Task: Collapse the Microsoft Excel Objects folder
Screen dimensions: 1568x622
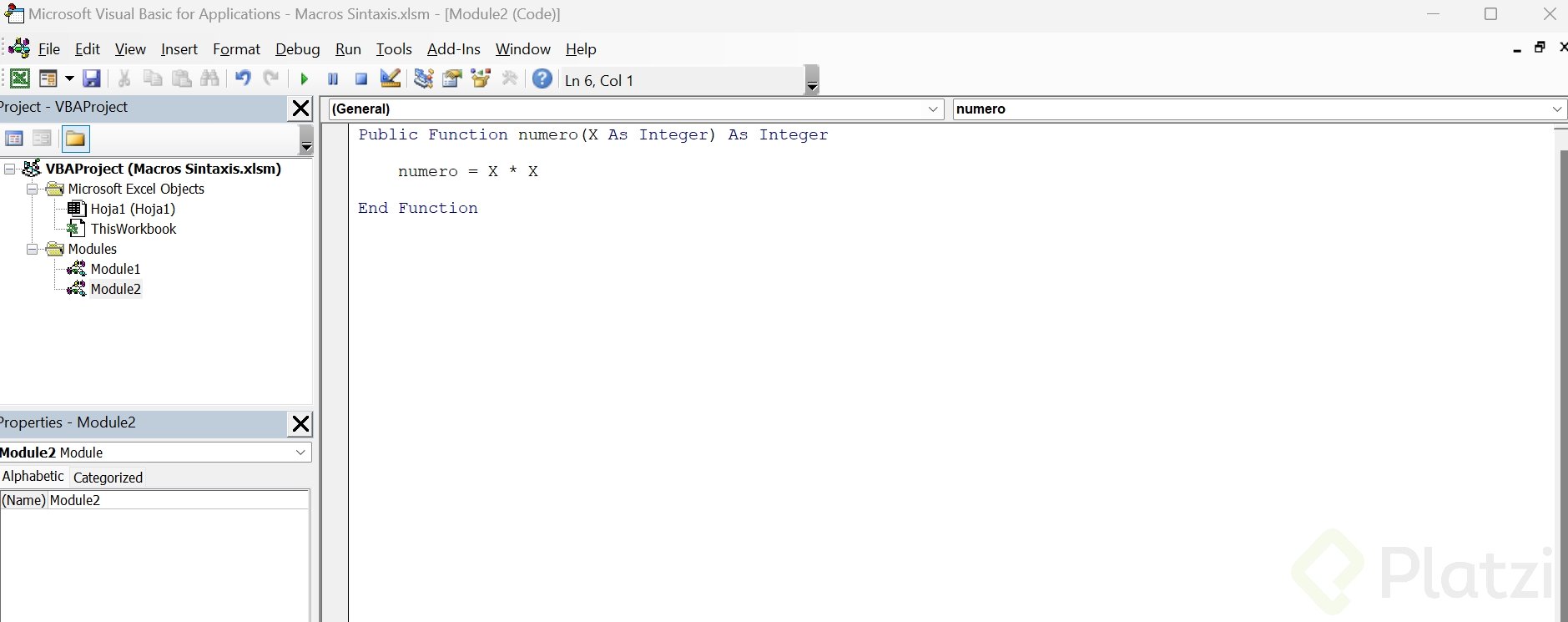Action: [x=32, y=189]
